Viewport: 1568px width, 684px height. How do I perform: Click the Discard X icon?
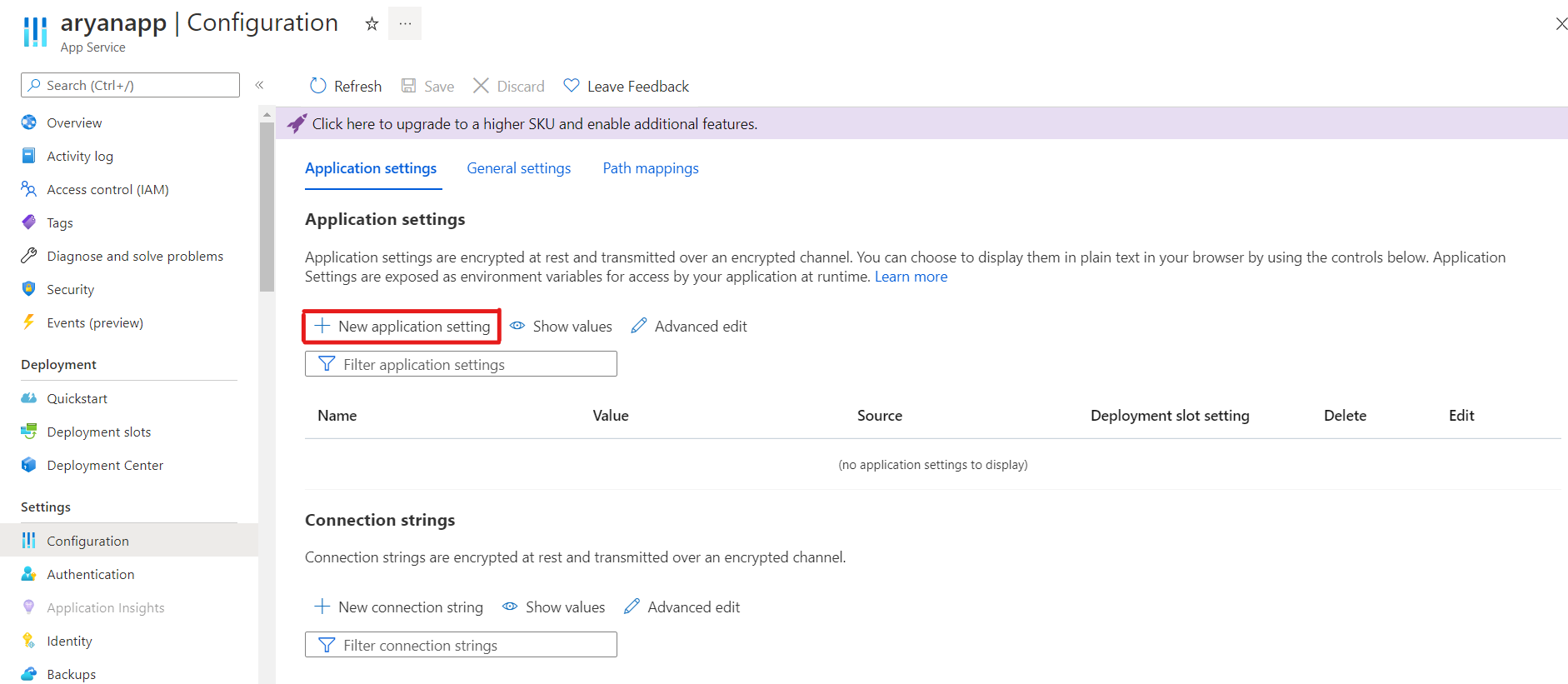pos(481,86)
